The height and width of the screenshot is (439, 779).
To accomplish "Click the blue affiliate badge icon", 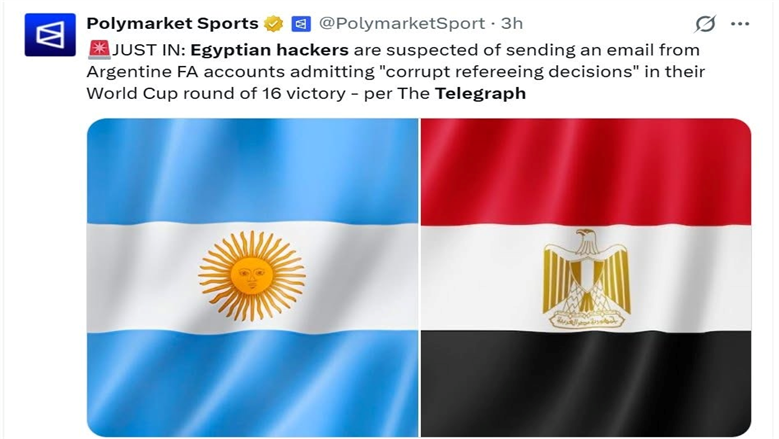I will [x=301, y=23].
